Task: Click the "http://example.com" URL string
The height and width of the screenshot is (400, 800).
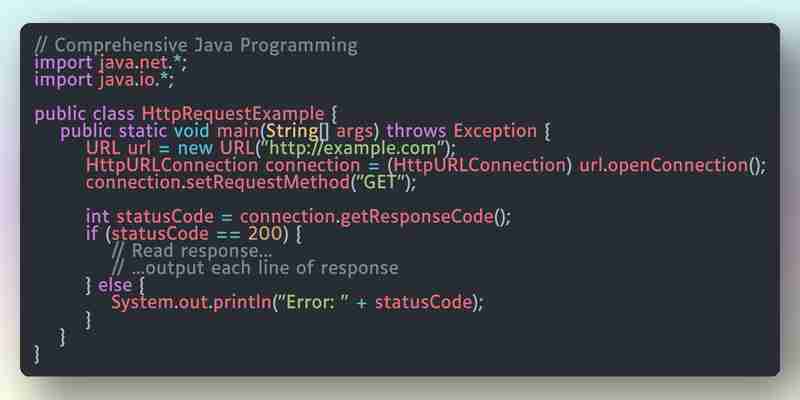Action: point(354,148)
